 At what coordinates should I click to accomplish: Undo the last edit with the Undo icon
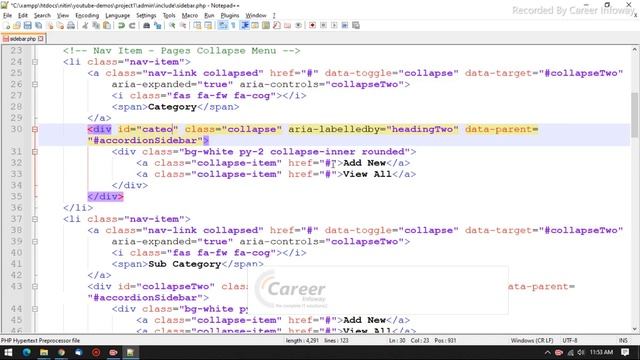[x=121, y=25]
